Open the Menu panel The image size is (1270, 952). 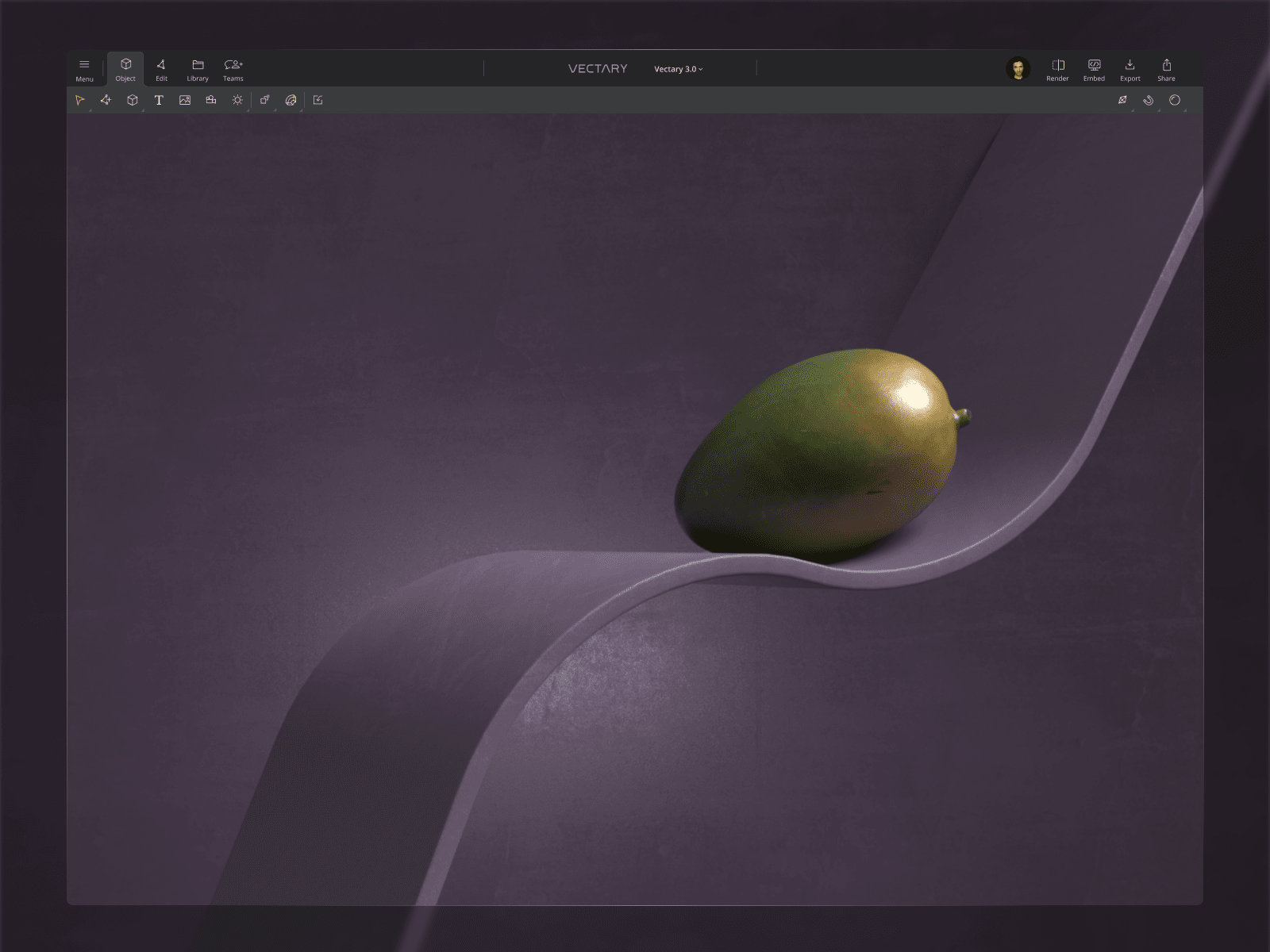point(84,69)
